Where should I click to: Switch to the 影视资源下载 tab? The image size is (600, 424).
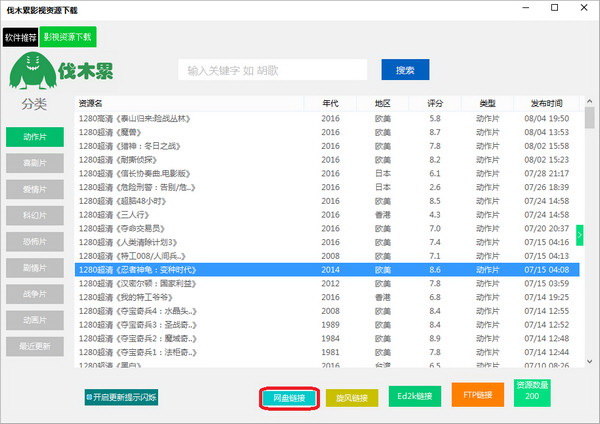[x=68, y=37]
